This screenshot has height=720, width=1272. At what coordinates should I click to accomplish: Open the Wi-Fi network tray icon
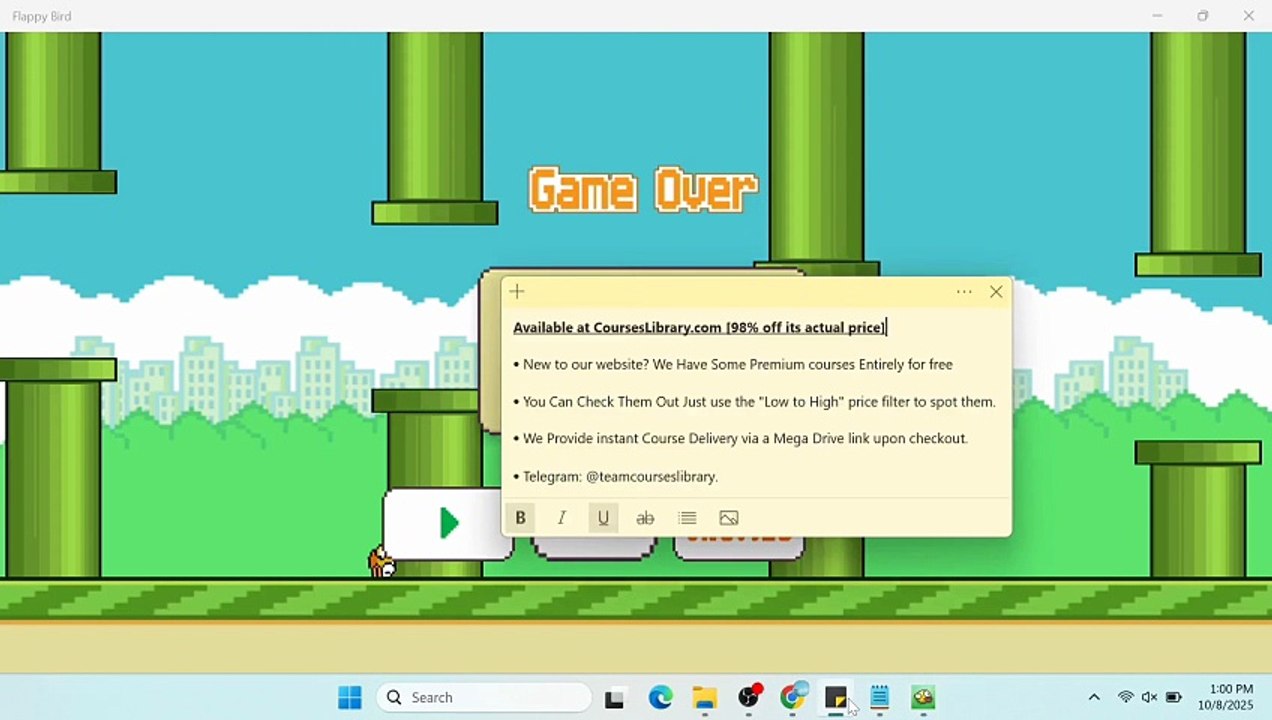[x=1126, y=697]
